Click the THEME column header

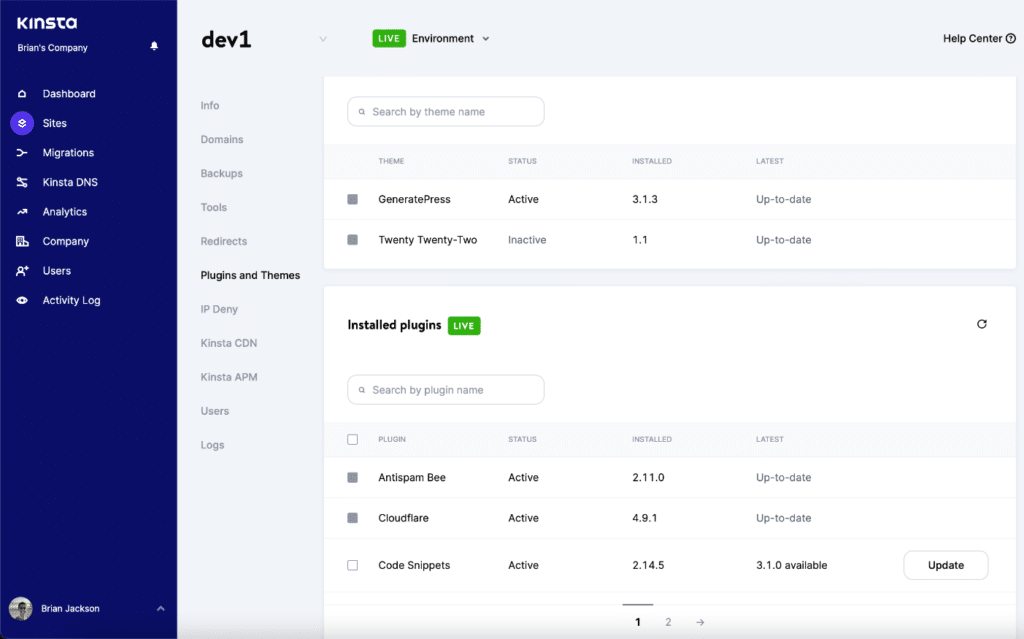[x=391, y=161]
